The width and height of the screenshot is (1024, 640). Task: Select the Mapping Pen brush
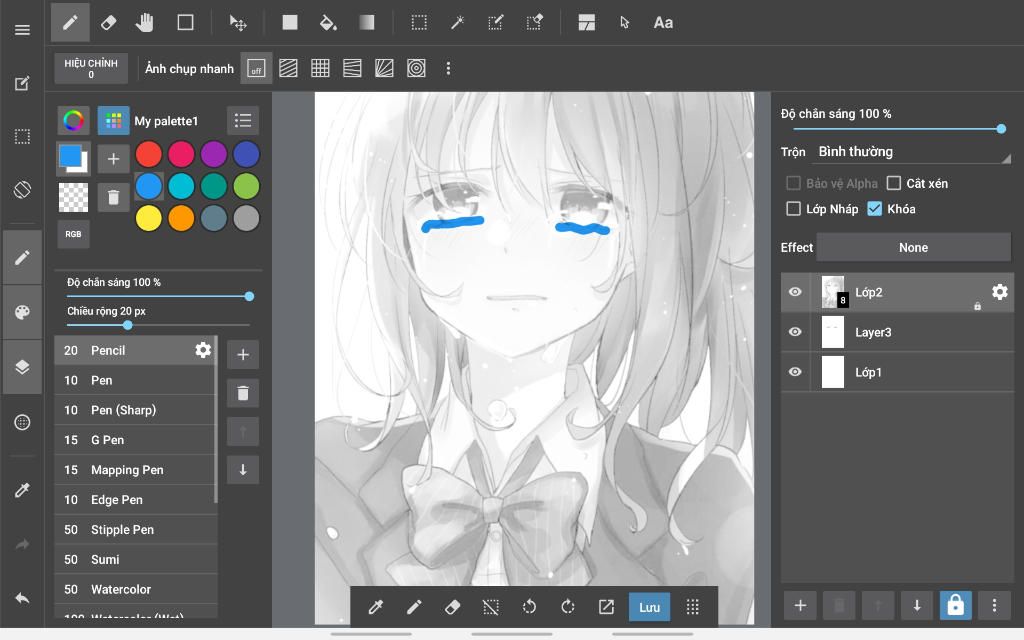click(x=135, y=470)
